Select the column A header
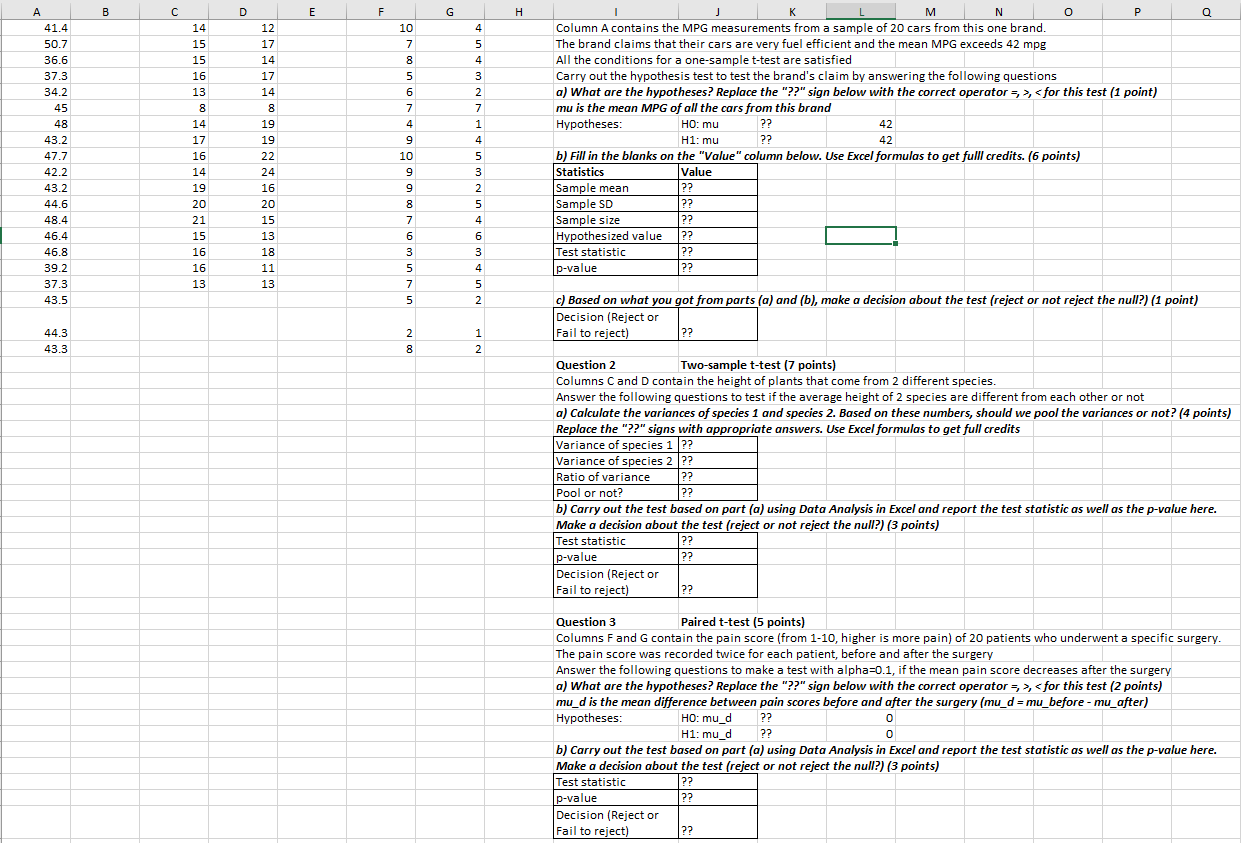Screen dimensions: 1241x843 (36, 10)
